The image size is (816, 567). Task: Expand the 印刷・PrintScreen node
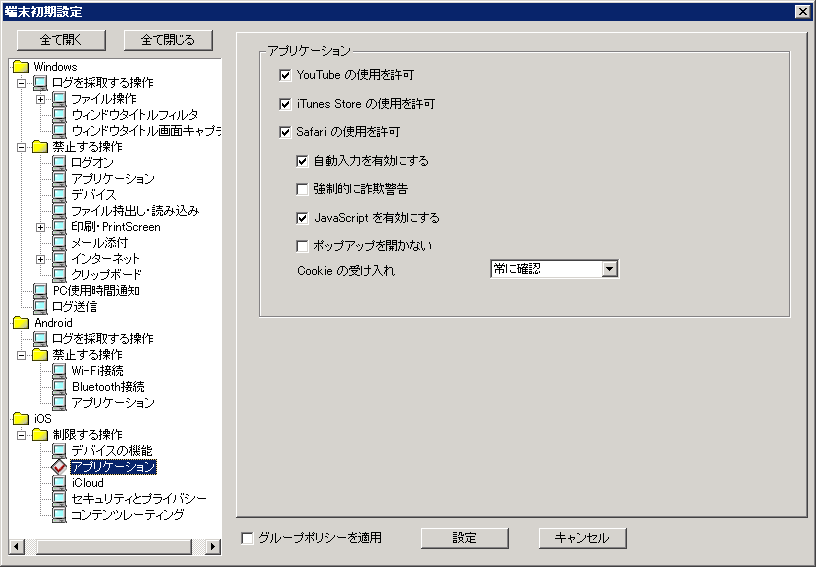click(x=41, y=227)
